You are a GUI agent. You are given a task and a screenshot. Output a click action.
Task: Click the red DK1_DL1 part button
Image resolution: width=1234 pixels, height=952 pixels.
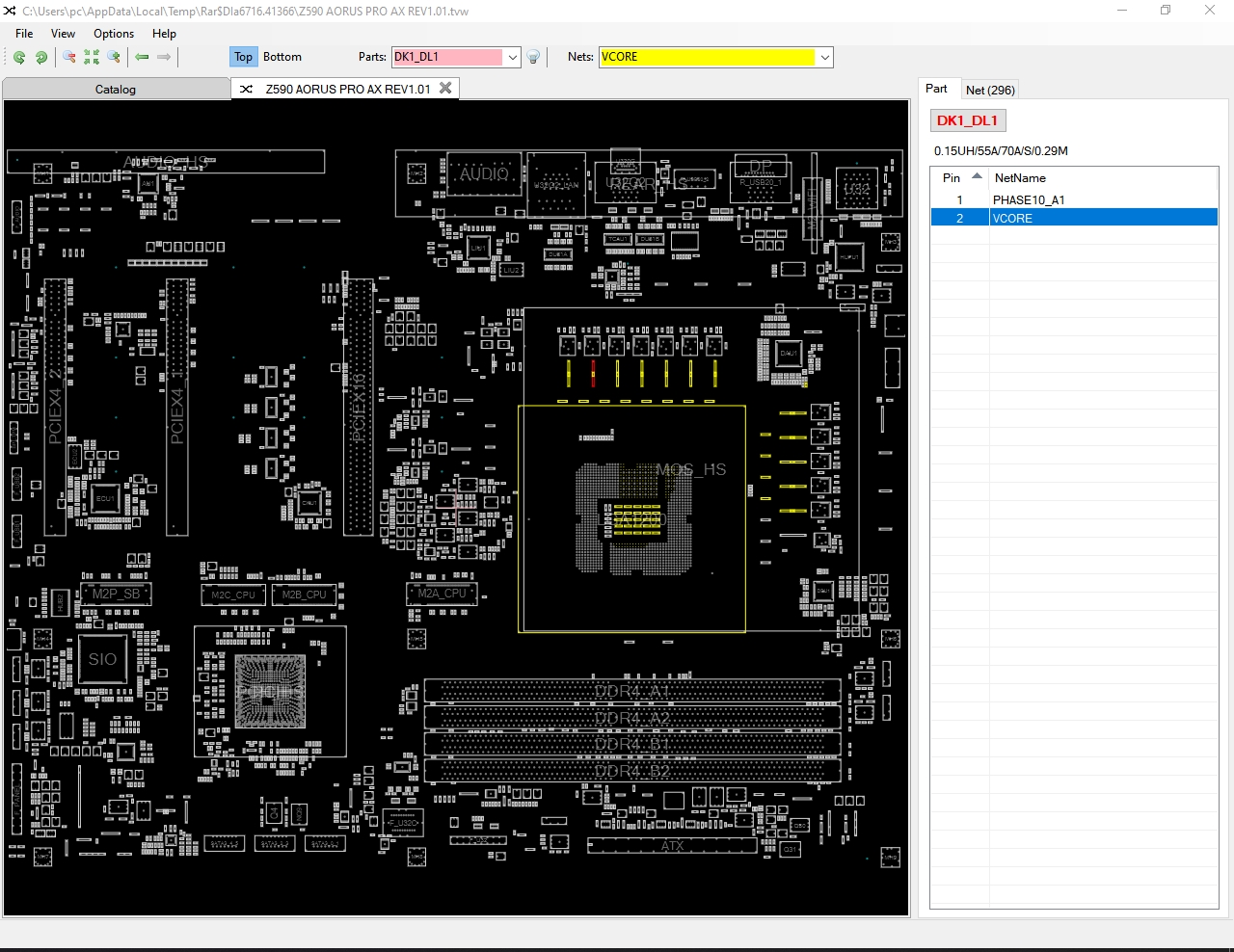coord(967,120)
